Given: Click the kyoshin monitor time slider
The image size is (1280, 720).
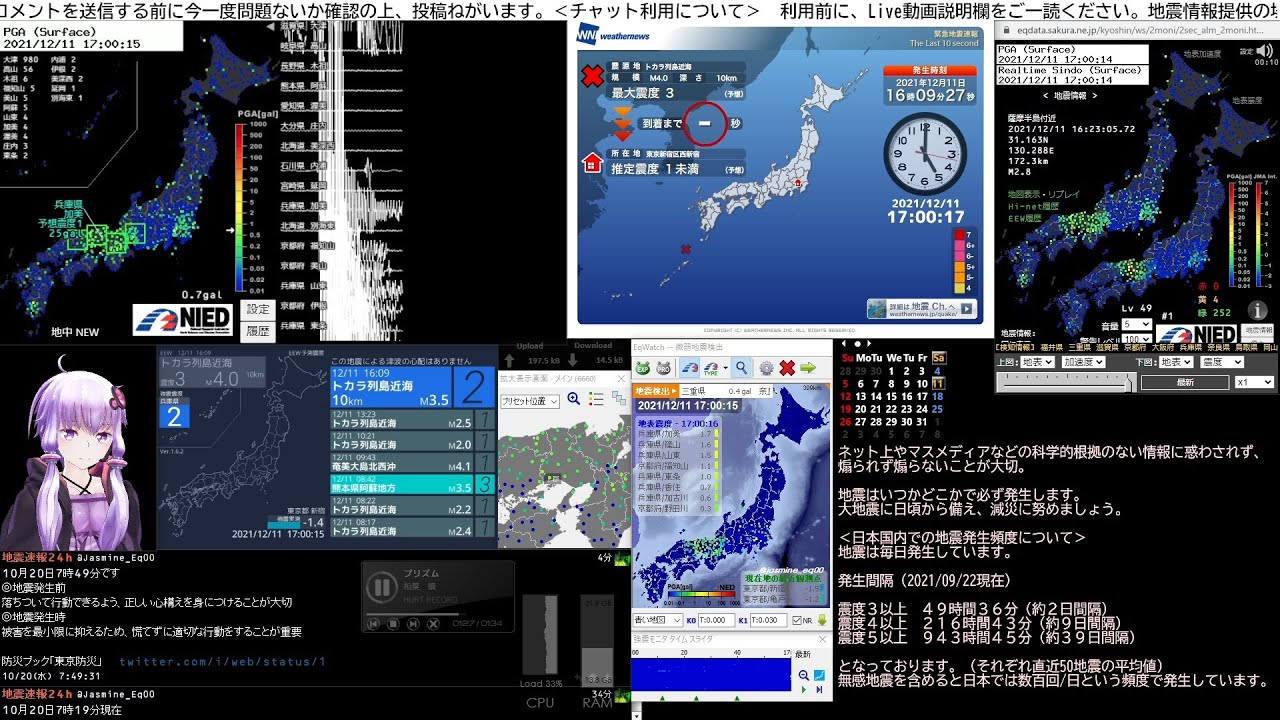Looking at the screenshot, I should click(x=1064, y=382).
